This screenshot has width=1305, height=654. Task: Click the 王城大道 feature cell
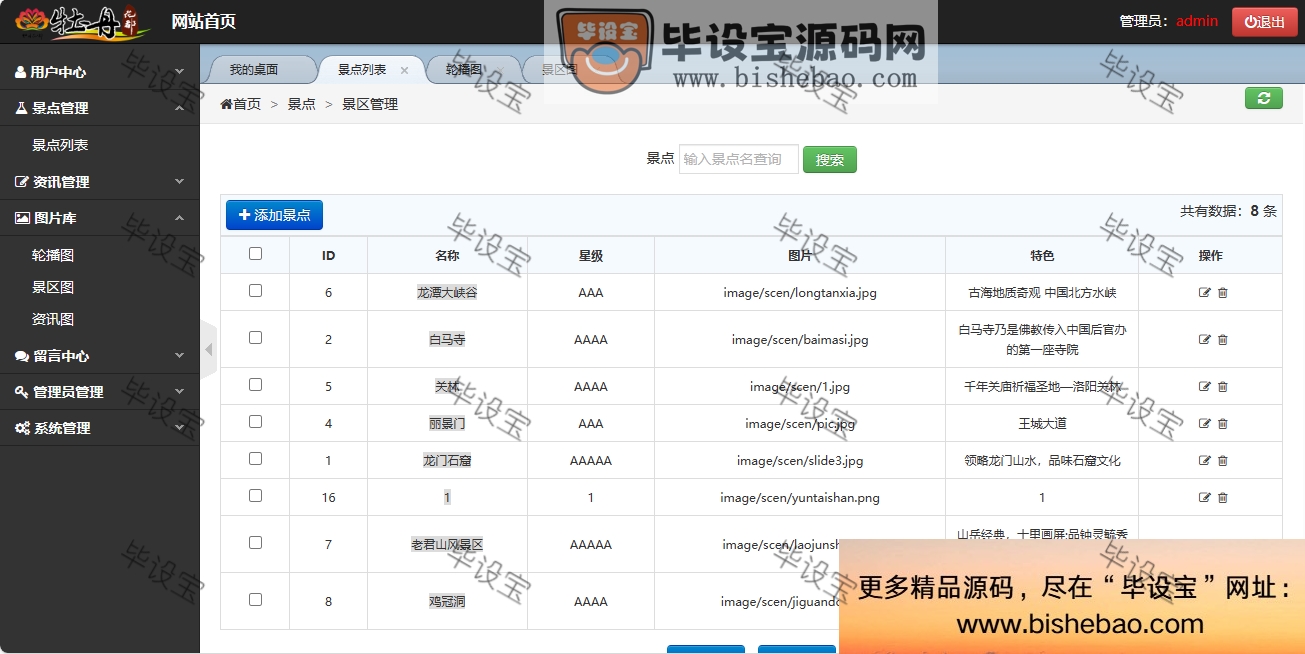pos(1042,424)
